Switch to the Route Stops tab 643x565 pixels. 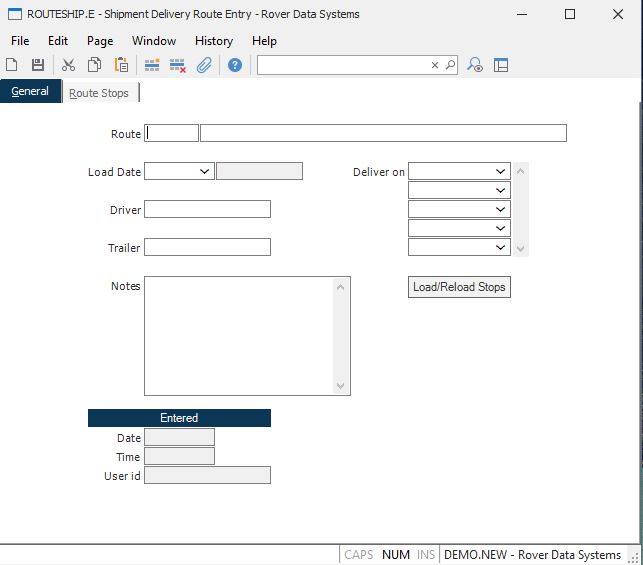coord(99,93)
